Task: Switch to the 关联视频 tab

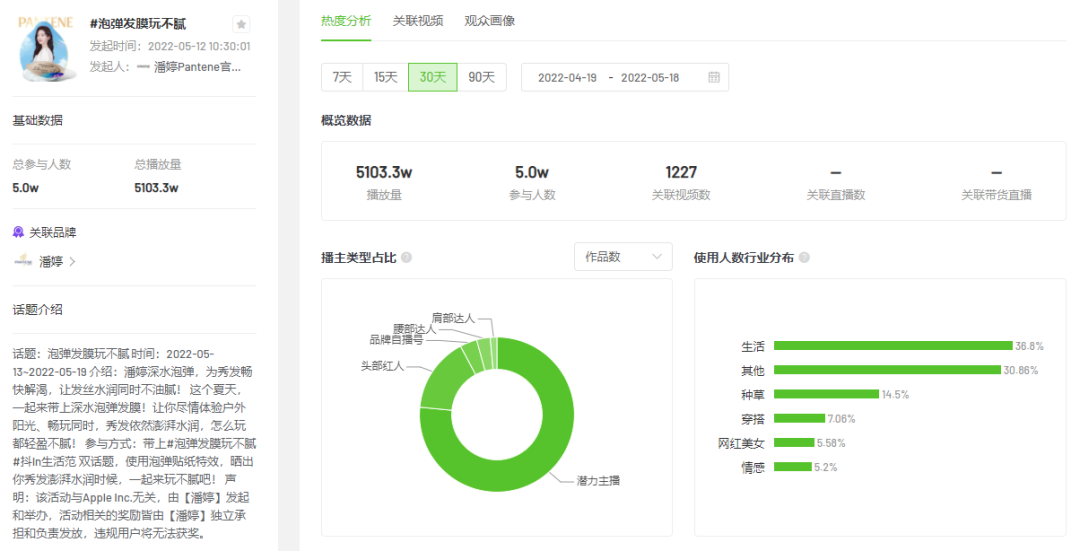Action: pos(418,21)
